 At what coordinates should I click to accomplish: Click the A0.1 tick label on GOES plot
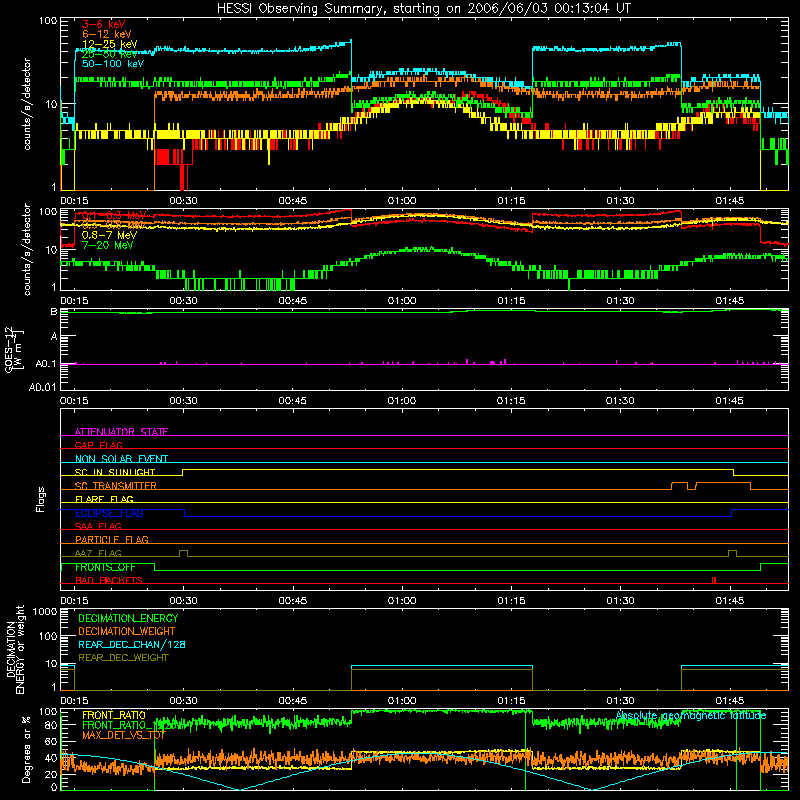point(45,364)
